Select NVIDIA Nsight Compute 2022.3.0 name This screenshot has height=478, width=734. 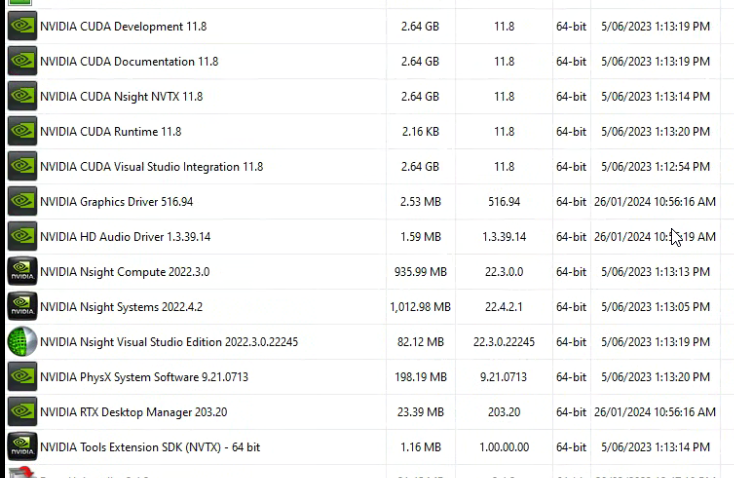point(125,272)
